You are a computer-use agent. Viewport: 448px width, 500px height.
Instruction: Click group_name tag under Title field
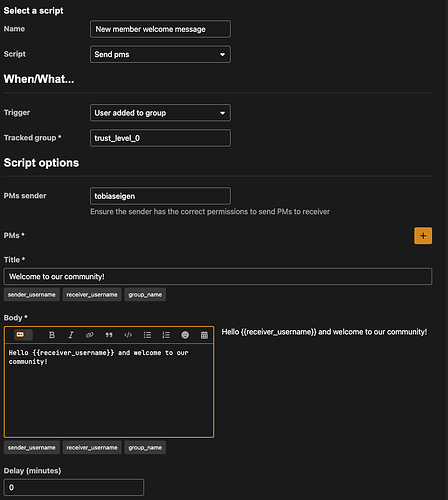click(x=145, y=295)
